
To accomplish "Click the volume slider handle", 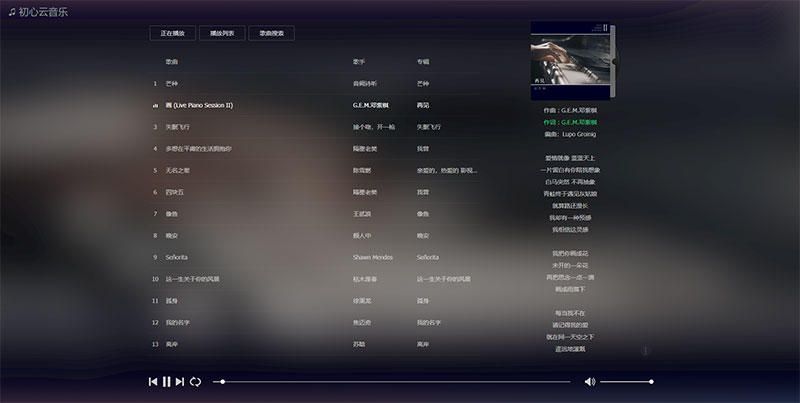I will click(651, 381).
